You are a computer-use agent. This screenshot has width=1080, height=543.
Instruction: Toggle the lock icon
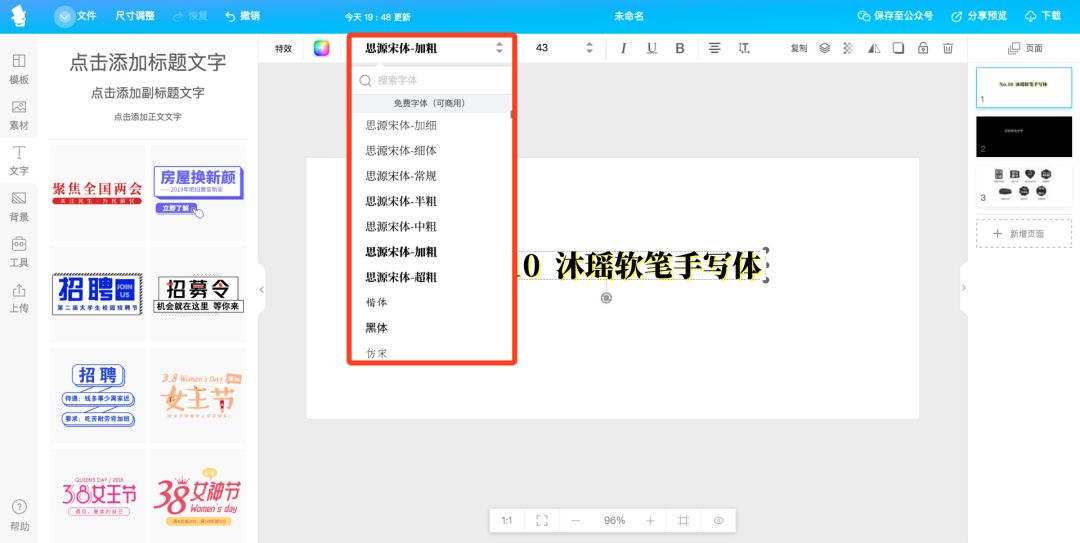(923, 48)
